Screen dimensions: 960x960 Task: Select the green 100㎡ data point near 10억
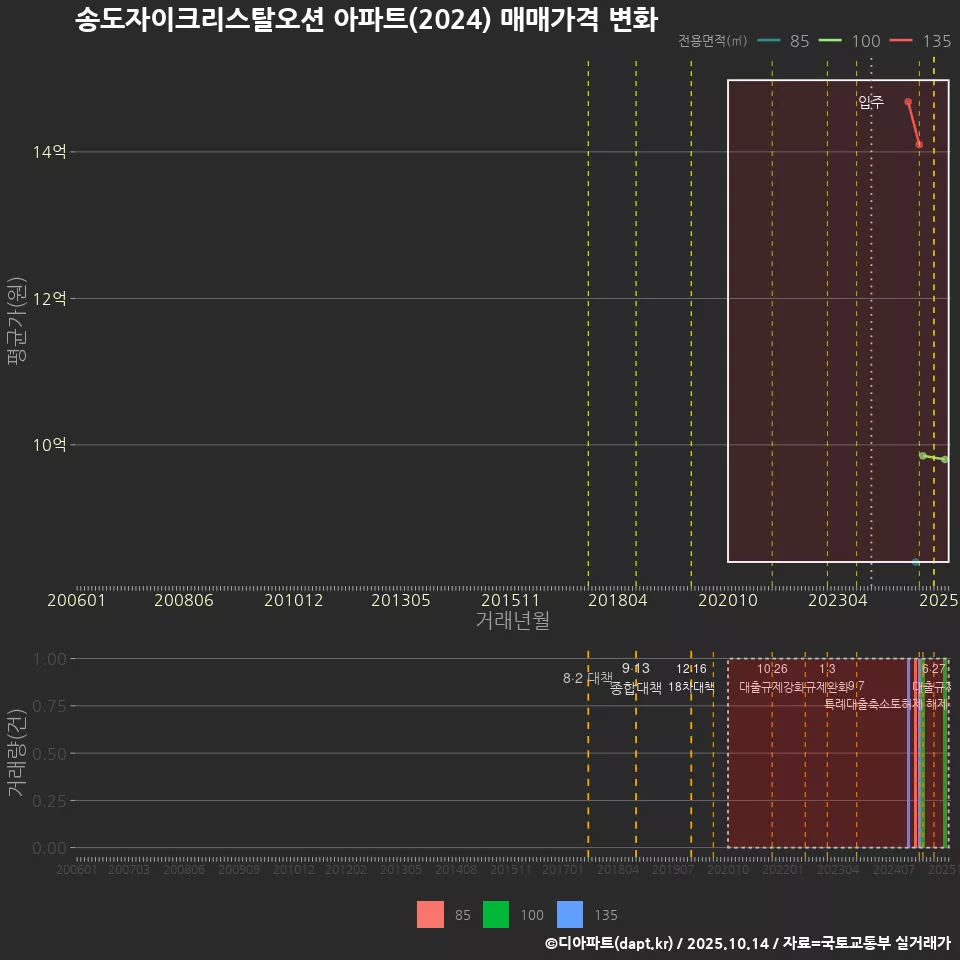922,455
